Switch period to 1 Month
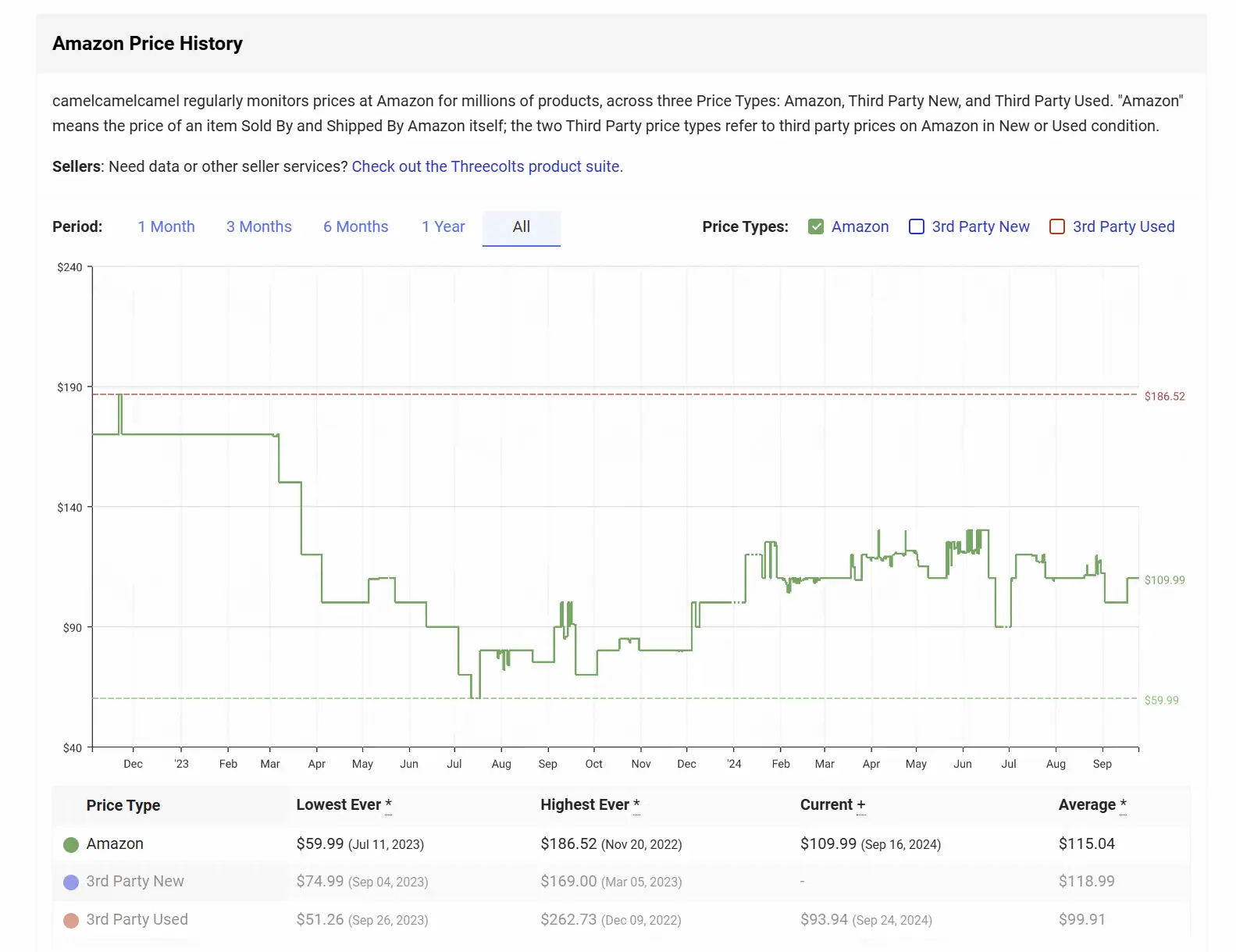 166,226
